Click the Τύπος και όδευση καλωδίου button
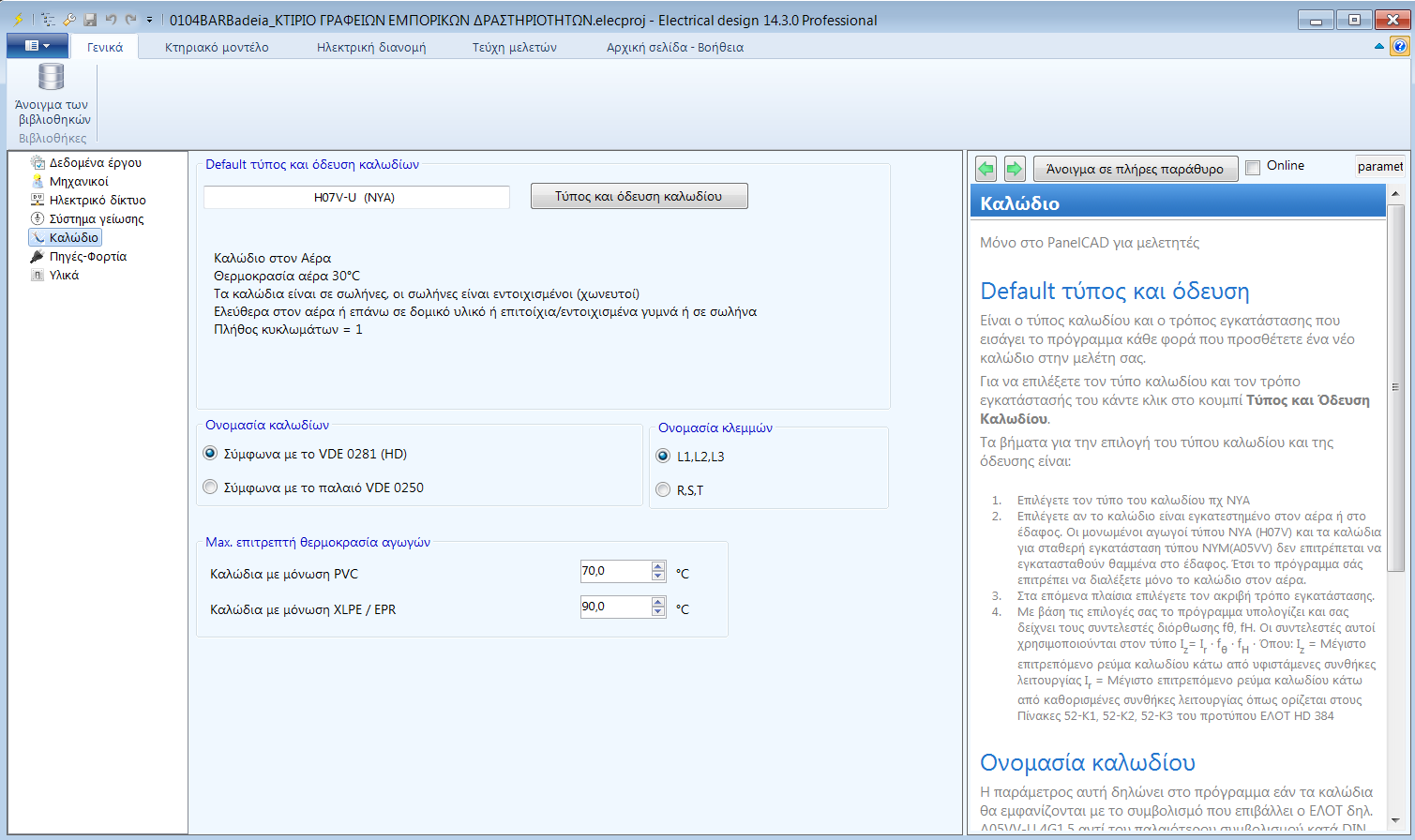 click(x=639, y=196)
